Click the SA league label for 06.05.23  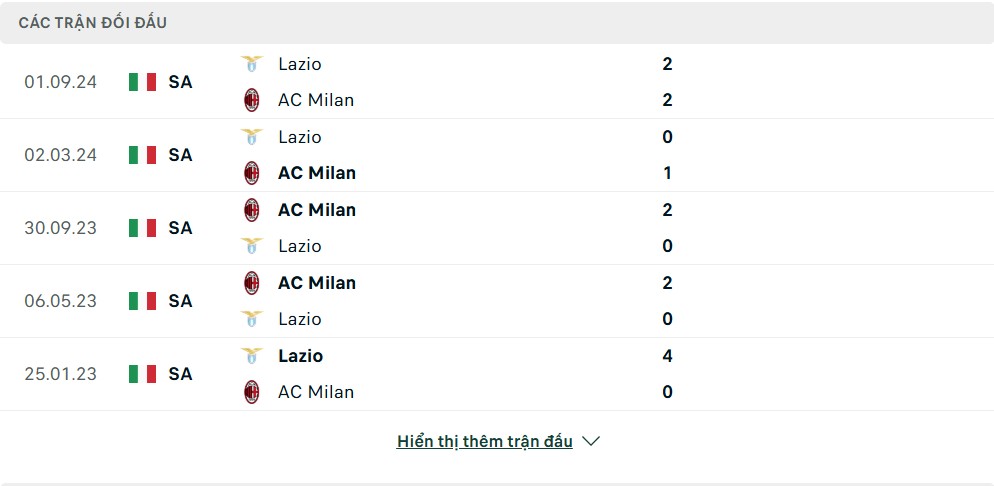(180, 301)
